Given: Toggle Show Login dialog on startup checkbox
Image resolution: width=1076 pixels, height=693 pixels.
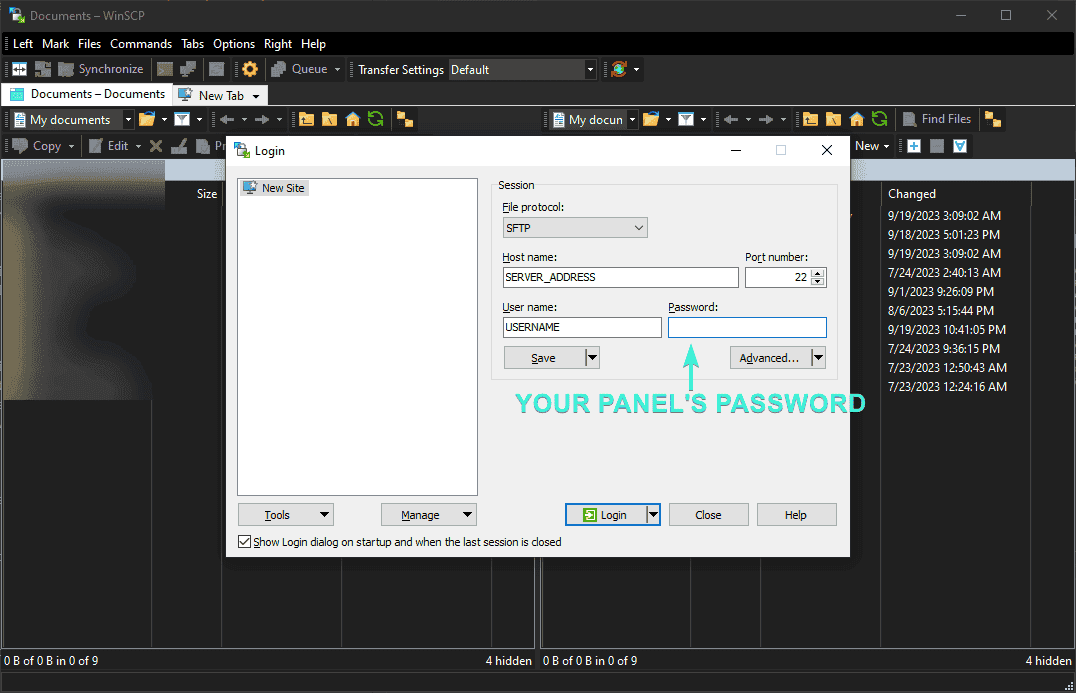Looking at the screenshot, I should (x=245, y=542).
